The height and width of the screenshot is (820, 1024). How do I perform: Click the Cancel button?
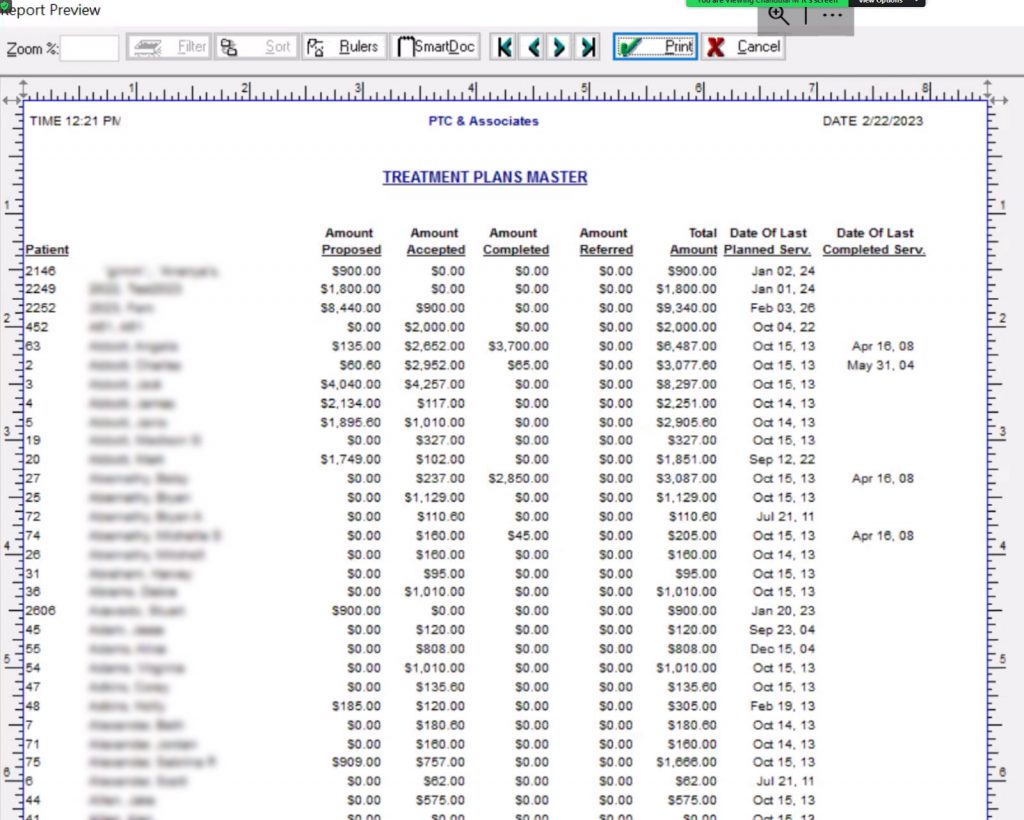click(743, 47)
